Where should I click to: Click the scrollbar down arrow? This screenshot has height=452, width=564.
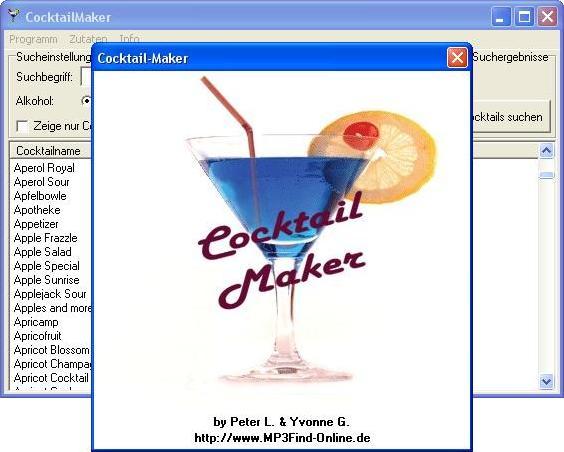(546, 381)
